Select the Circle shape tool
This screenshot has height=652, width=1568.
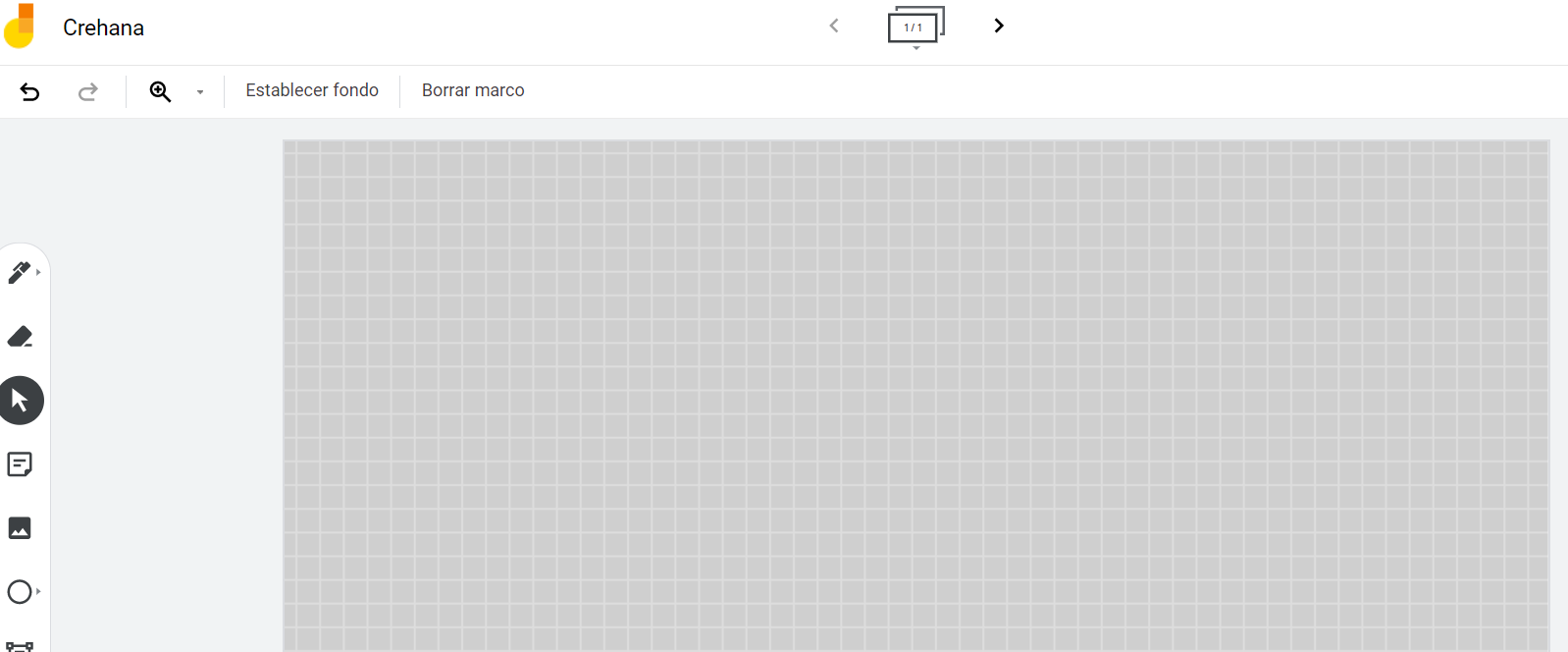click(19, 592)
